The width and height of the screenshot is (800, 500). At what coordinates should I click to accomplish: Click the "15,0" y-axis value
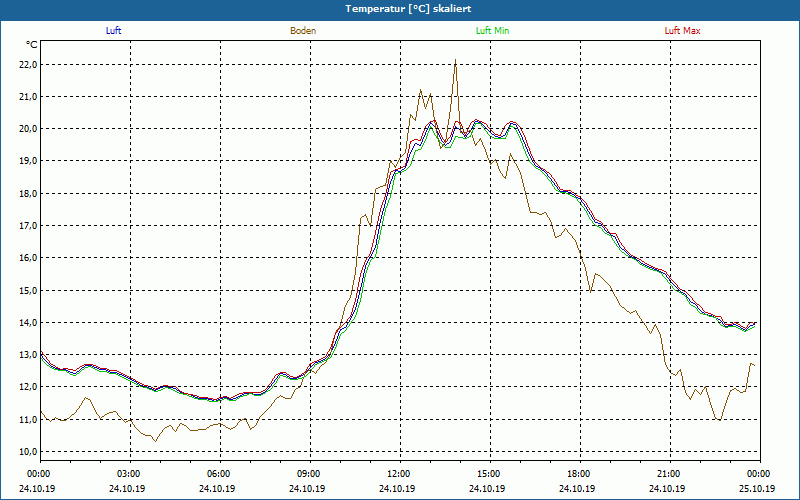pos(29,290)
